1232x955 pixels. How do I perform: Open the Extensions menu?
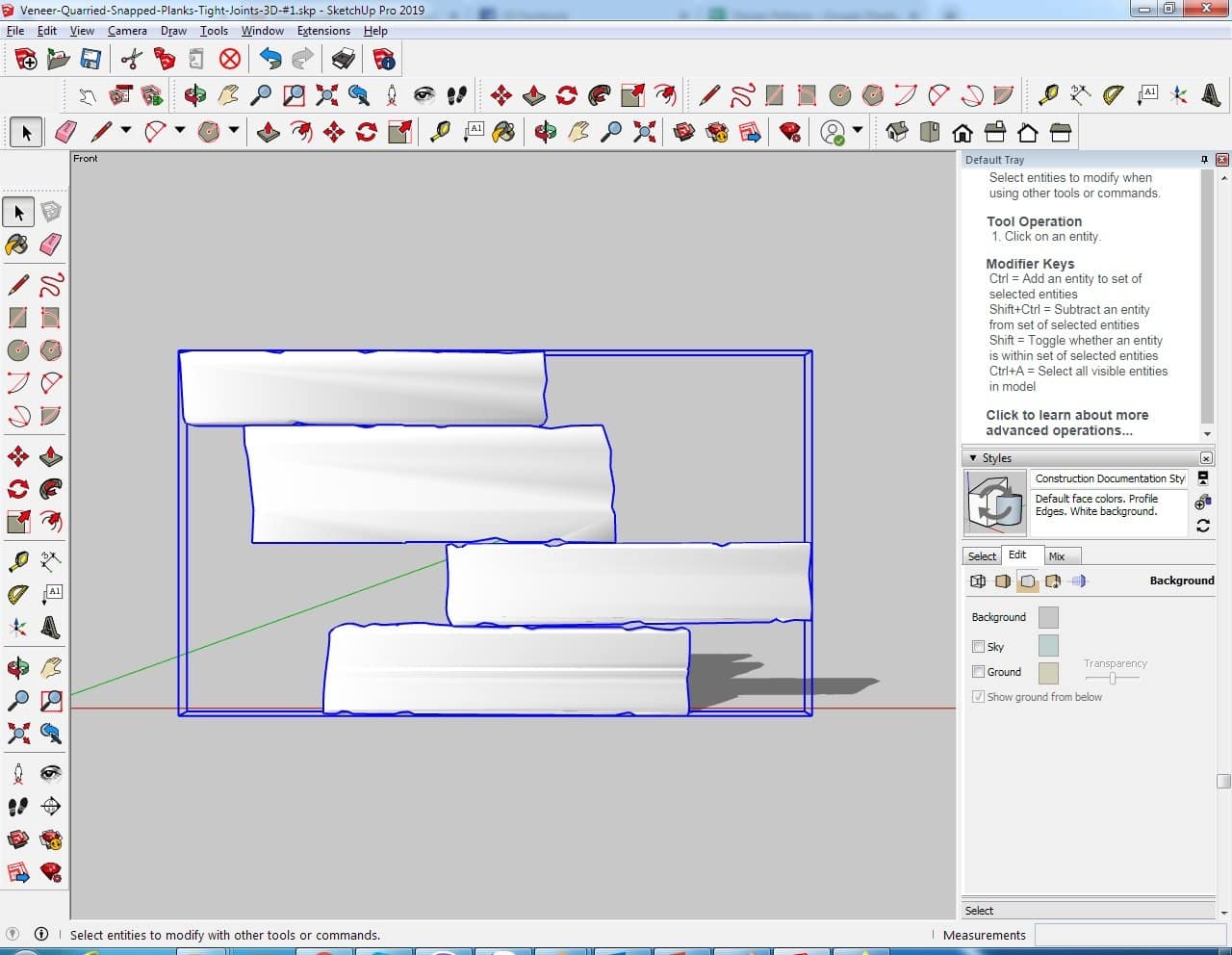click(323, 31)
